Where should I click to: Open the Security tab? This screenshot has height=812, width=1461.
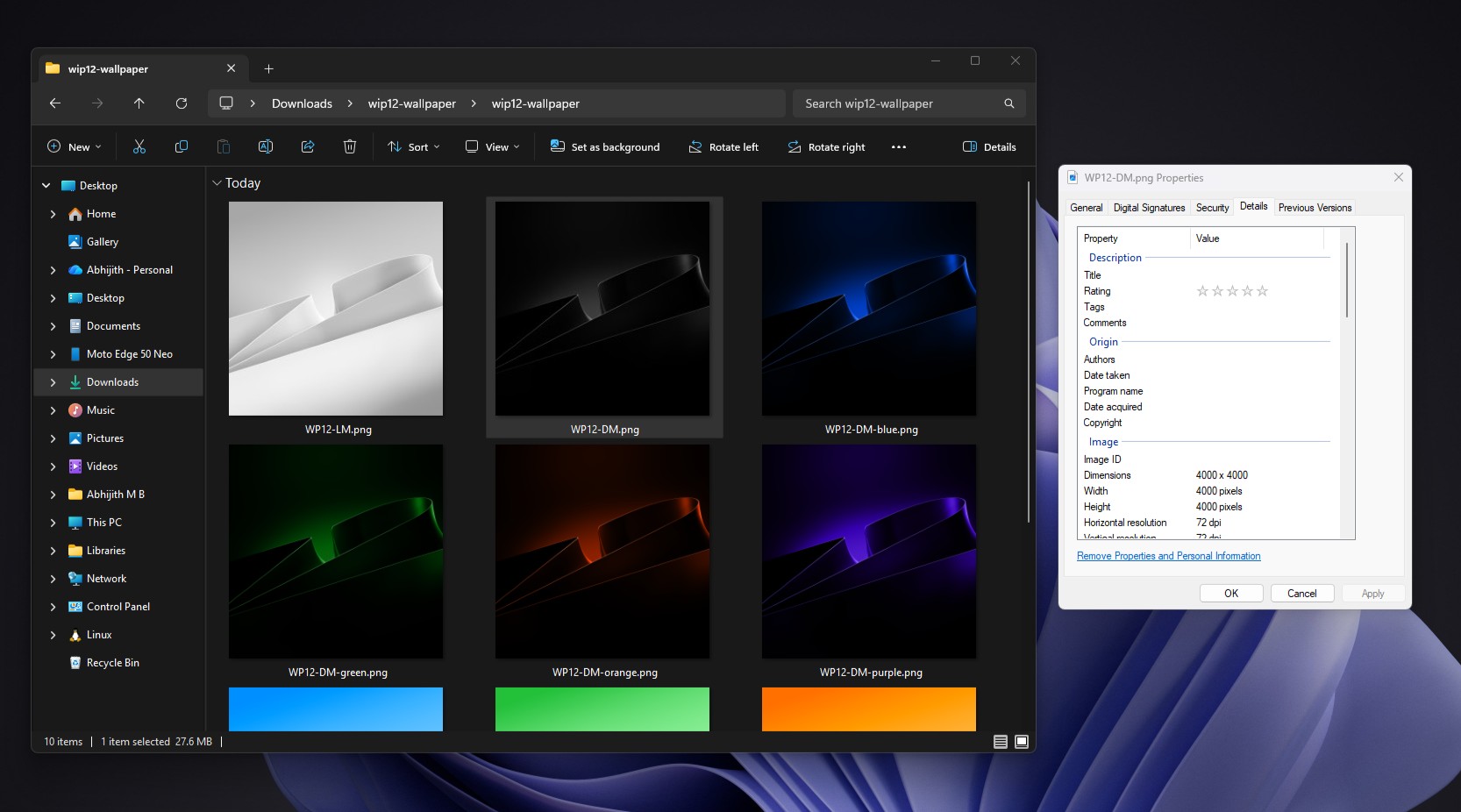coord(1212,208)
